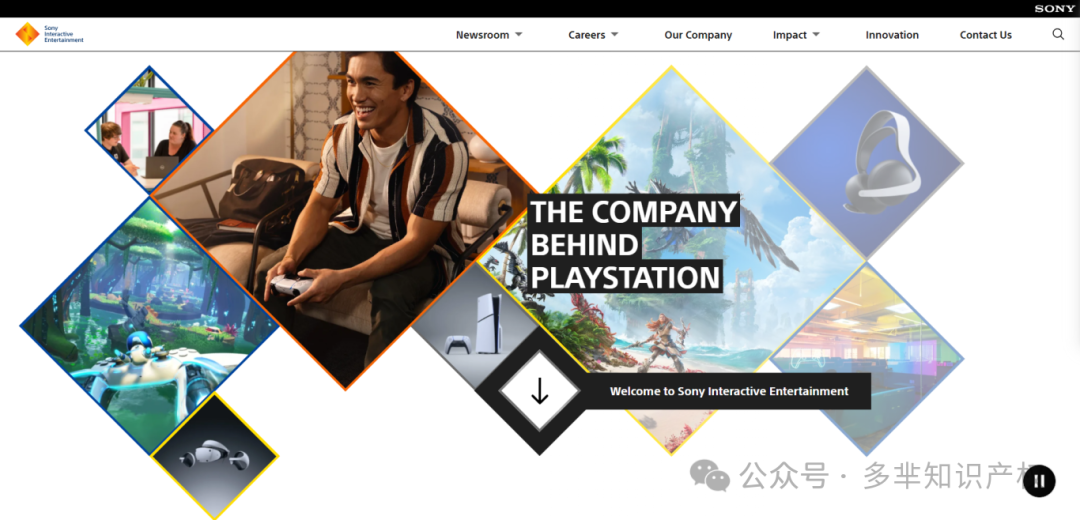Open the Innovation menu item
This screenshot has height=520, width=1080.
pos(892,35)
